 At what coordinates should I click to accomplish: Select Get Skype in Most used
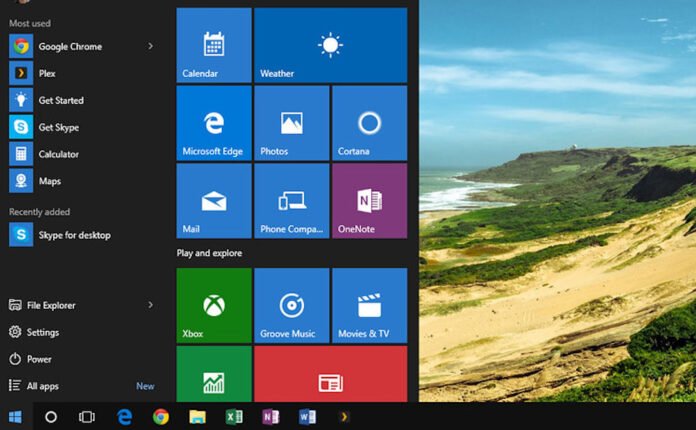pyautogui.click(x=84, y=127)
